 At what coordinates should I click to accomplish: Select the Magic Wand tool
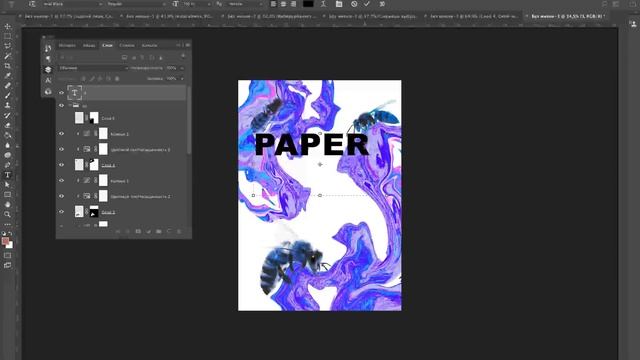pos(7,56)
